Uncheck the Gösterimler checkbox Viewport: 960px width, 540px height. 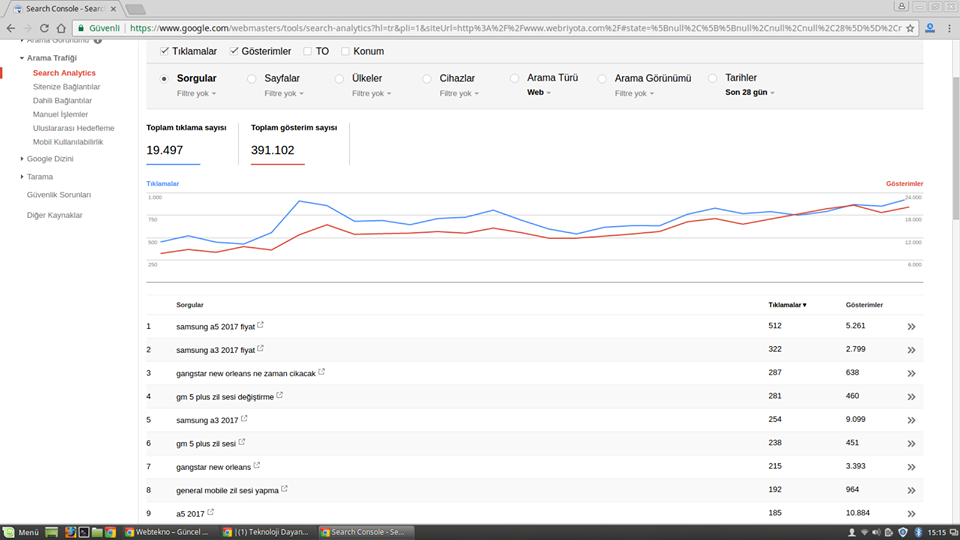pyautogui.click(x=234, y=51)
